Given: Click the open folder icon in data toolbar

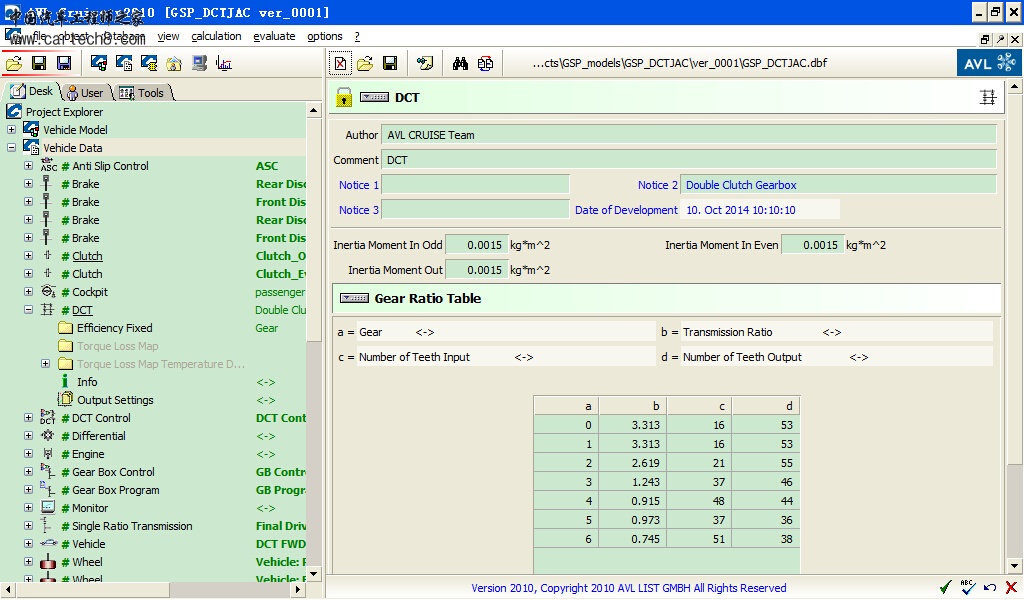Looking at the screenshot, I should [x=365, y=63].
